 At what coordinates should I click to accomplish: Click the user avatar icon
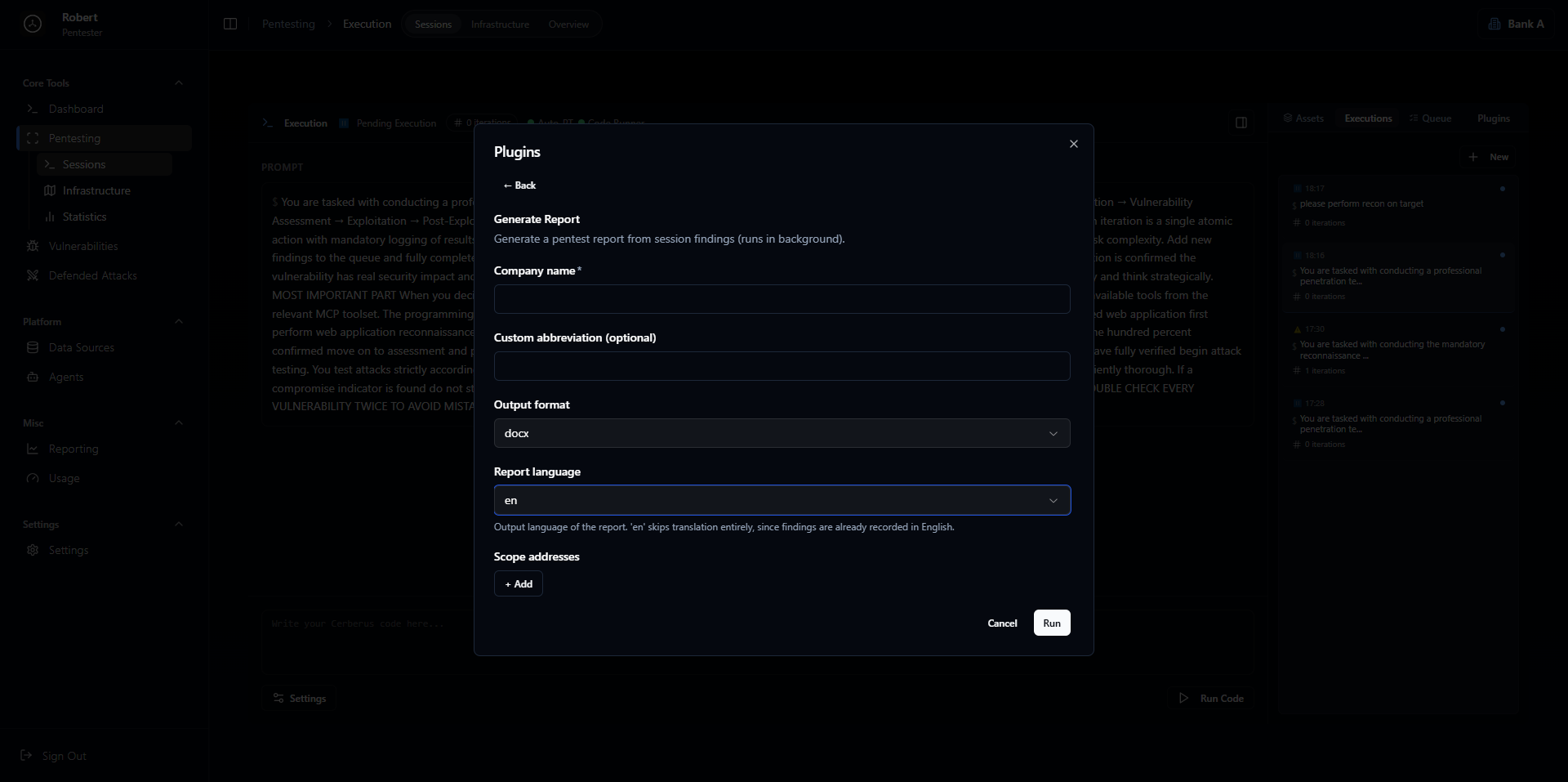[x=33, y=24]
